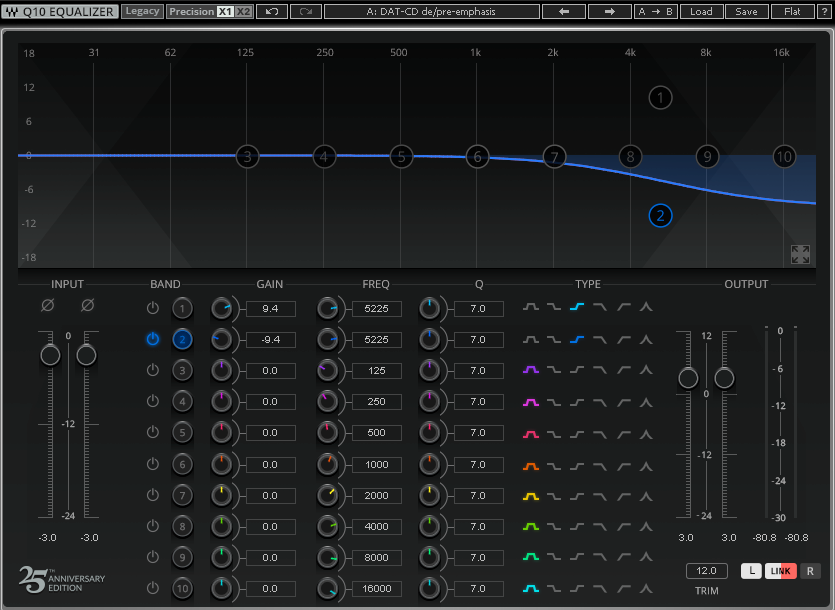Enable band 8 power button

click(x=153, y=526)
